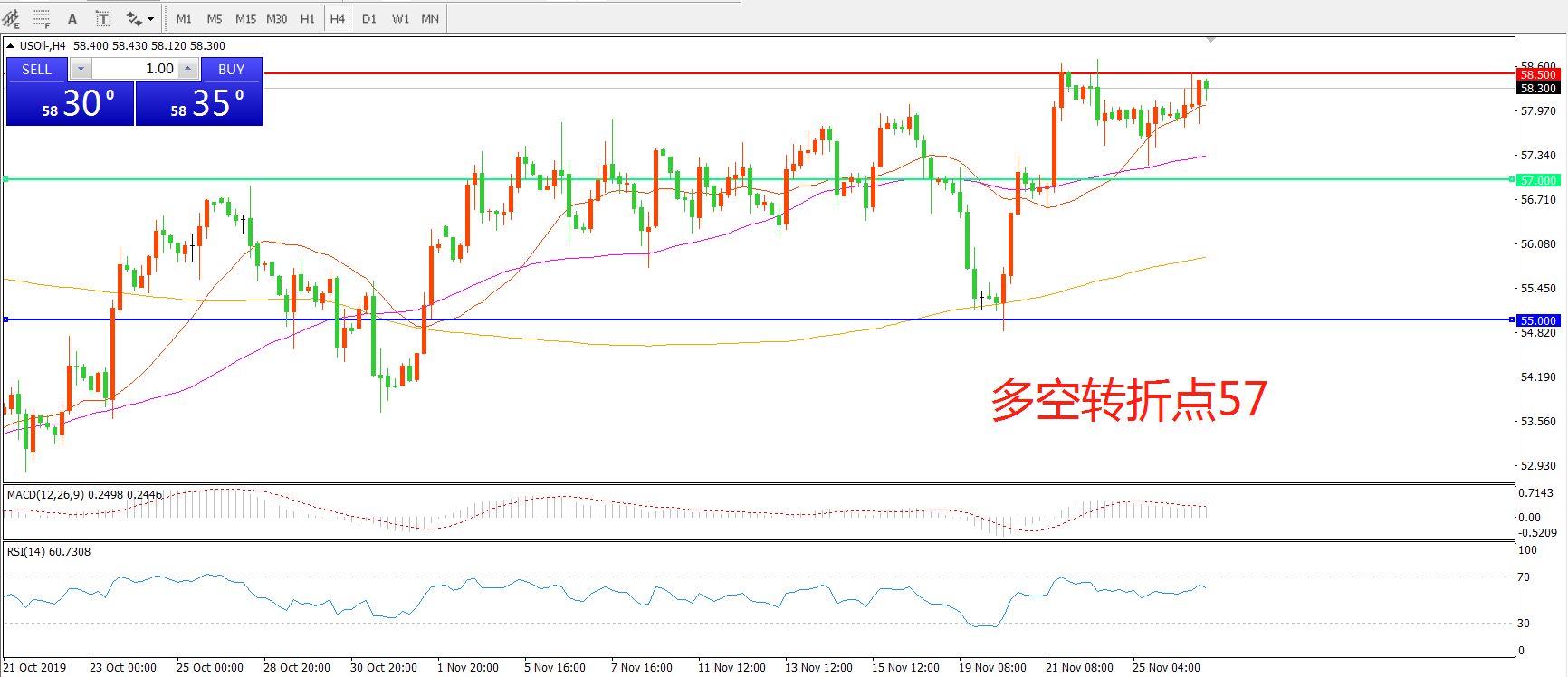The width and height of the screenshot is (1568, 677).
Task: Toggle the H4 timeframe button
Action: [337, 18]
